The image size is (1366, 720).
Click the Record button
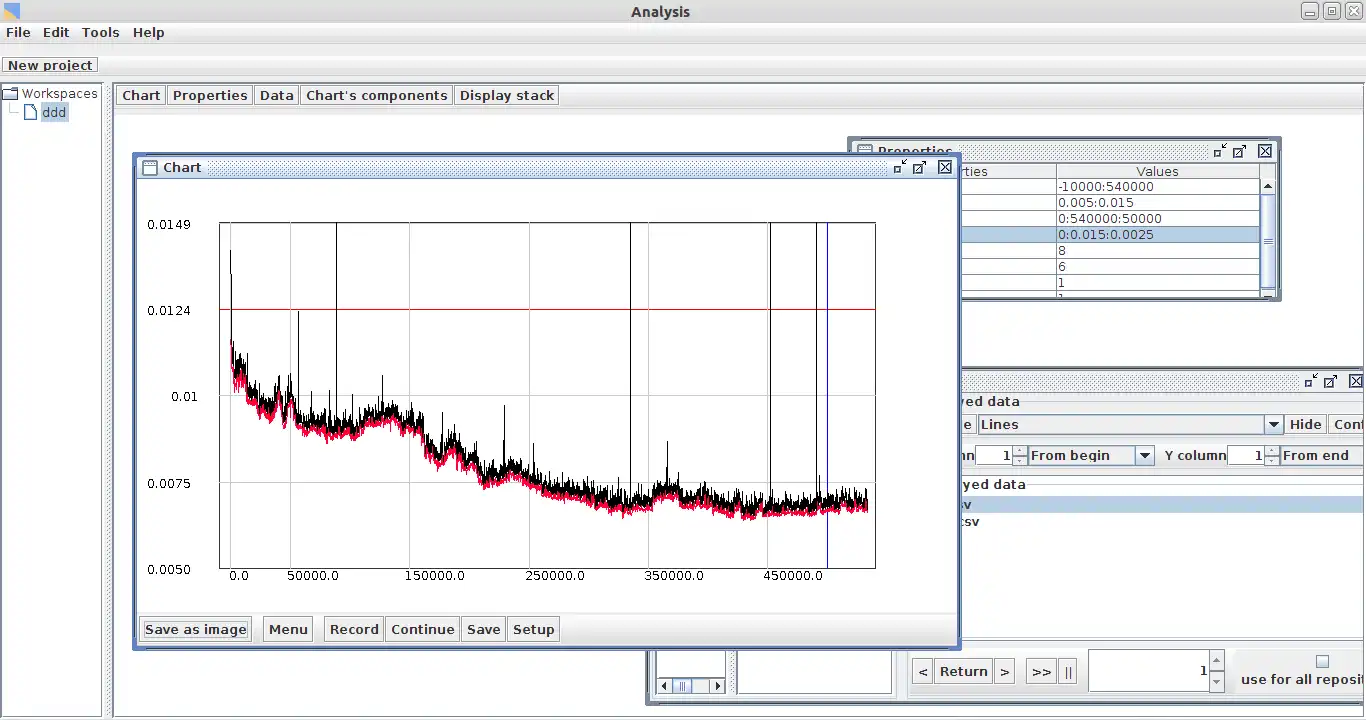(x=354, y=629)
